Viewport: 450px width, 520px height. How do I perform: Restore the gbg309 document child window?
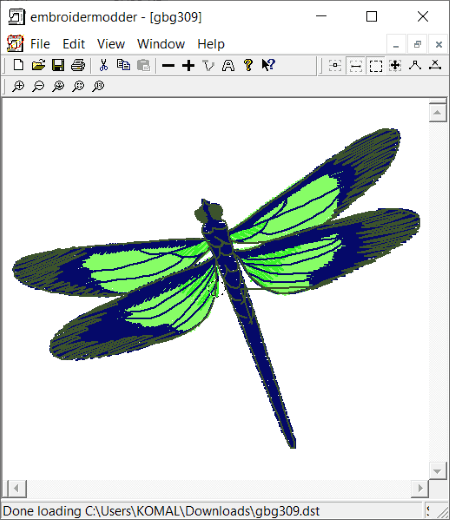(x=417, y=44)
